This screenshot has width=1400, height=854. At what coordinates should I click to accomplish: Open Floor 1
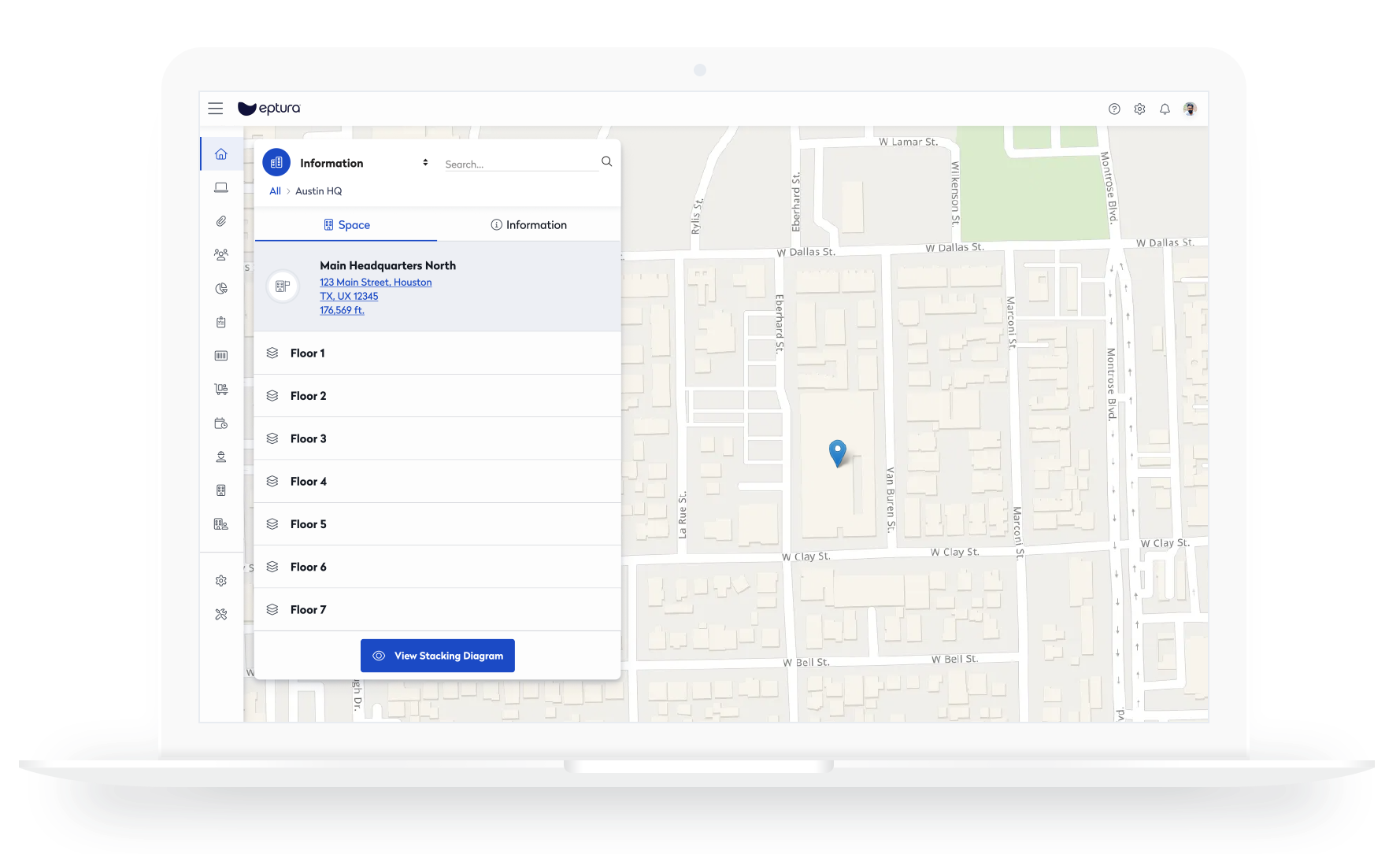(438, 353)
